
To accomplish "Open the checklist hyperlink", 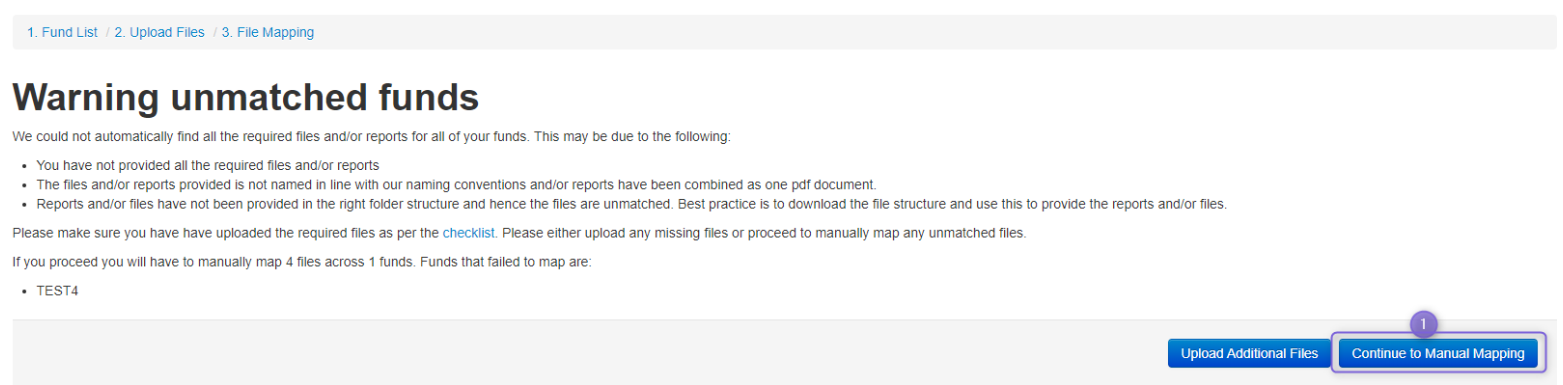I will click(469, 233).
